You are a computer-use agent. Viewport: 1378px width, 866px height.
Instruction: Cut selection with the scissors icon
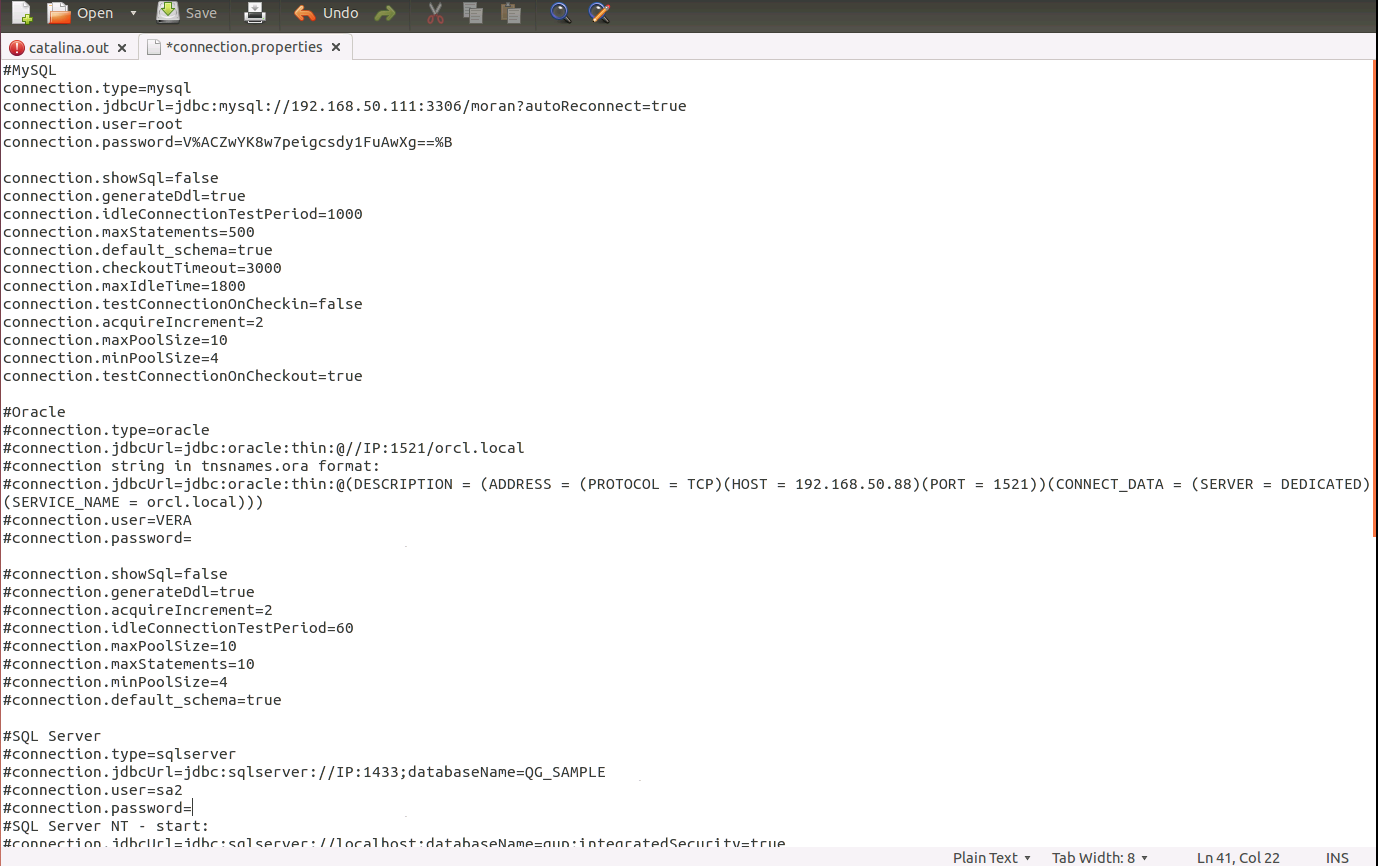pos(435,13)
